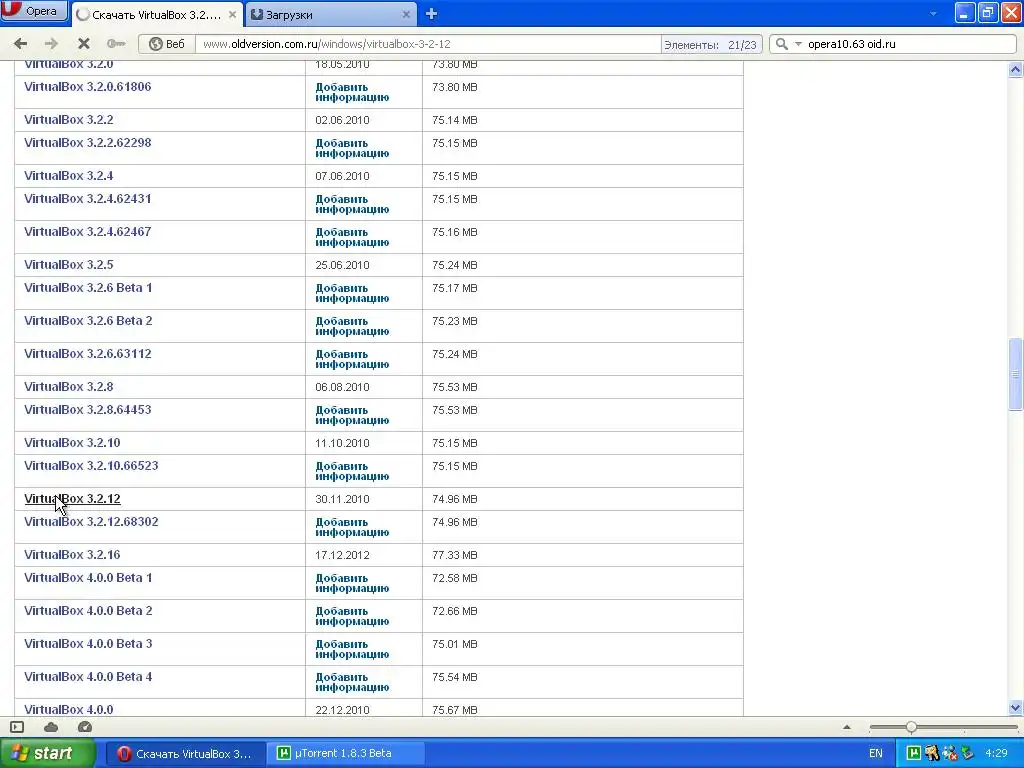Viewport: 1024px width, 768px height.
Task: Close the Загрузки tab
Action: coord(406,14)
